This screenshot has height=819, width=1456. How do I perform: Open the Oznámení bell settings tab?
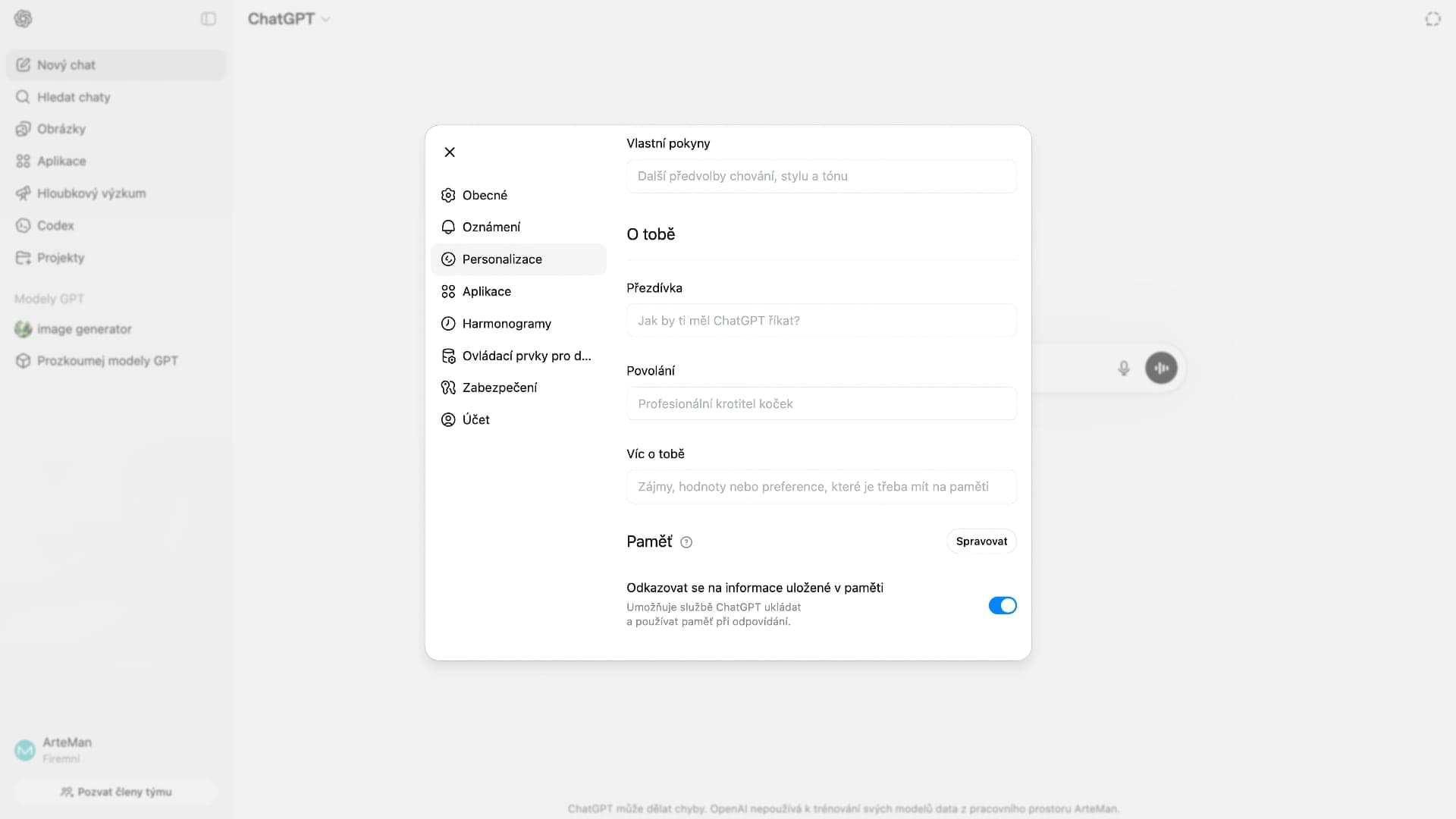point(491,227)
